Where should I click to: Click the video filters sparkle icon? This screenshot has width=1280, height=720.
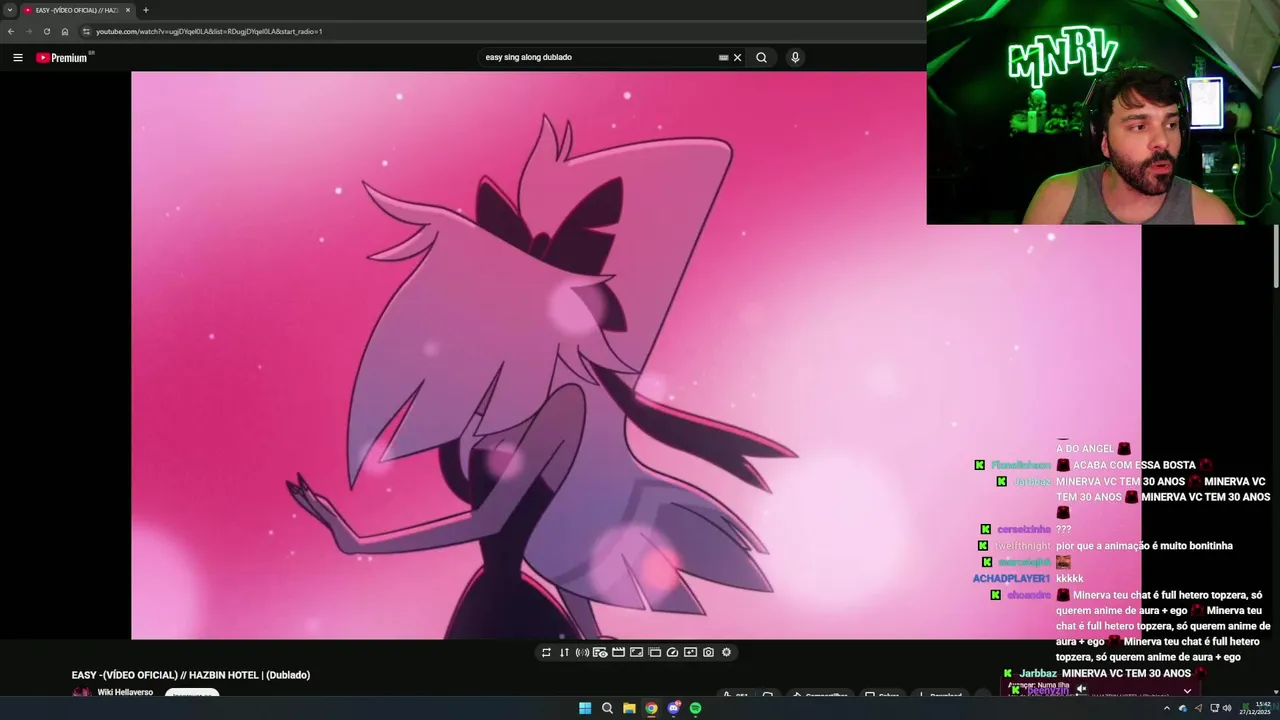(x=690, y=652)
